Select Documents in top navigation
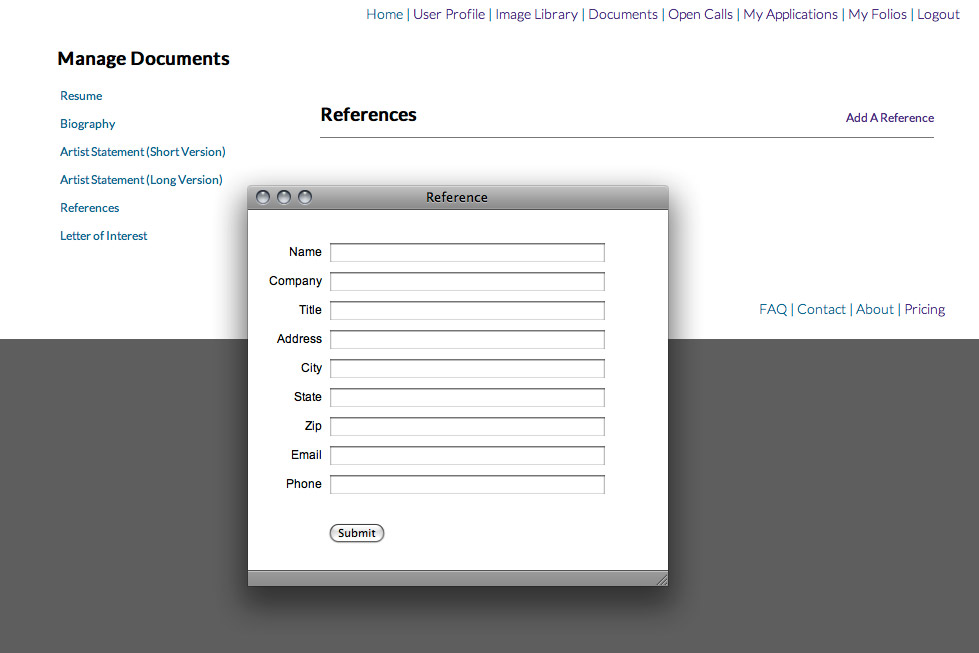 tap(622, 14)
